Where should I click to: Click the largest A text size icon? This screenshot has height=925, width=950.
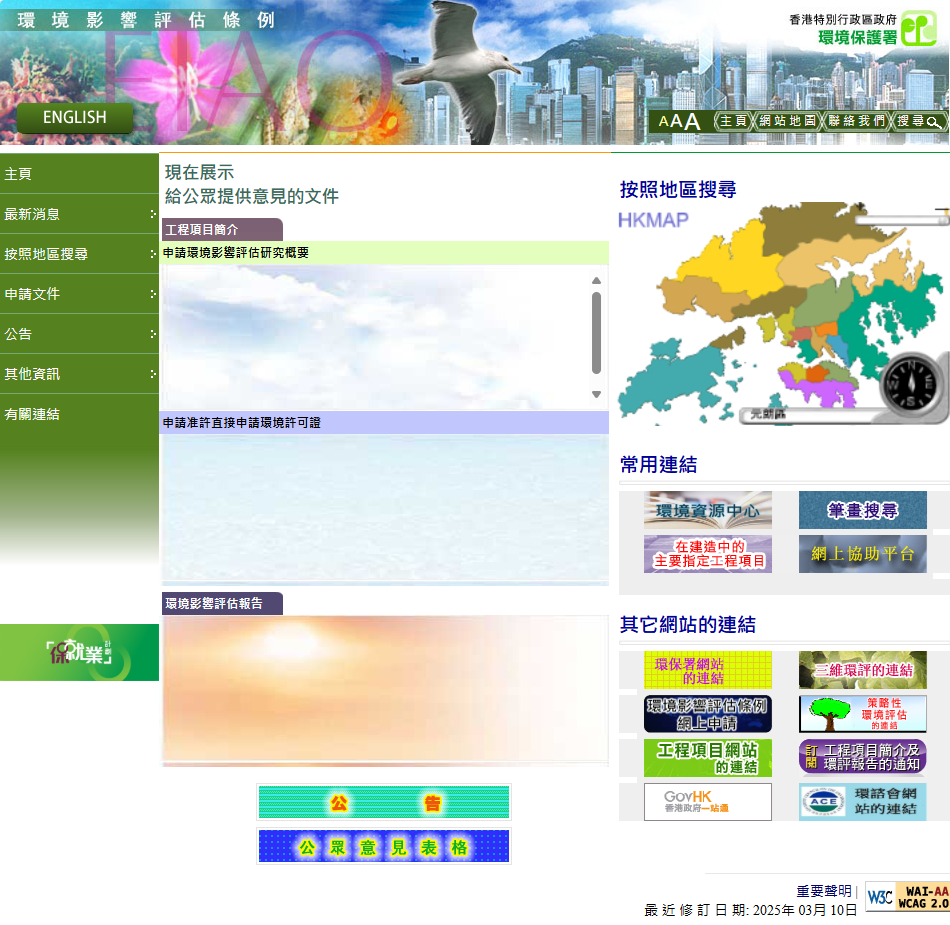[692, 122]
